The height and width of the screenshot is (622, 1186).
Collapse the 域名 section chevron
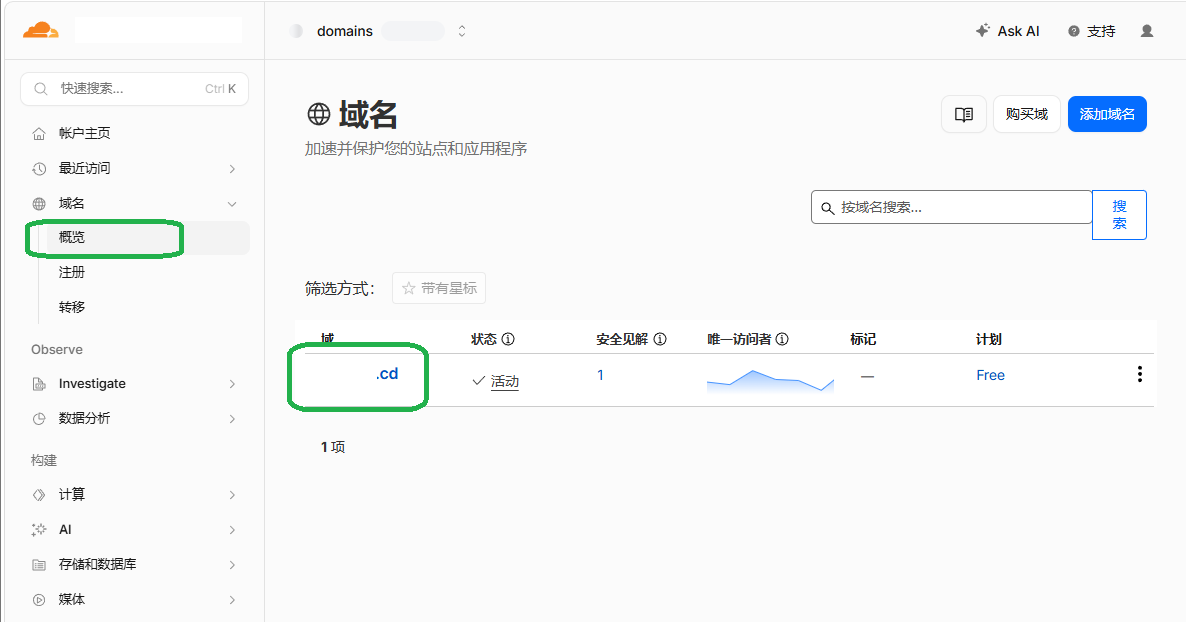coord(232,204)
